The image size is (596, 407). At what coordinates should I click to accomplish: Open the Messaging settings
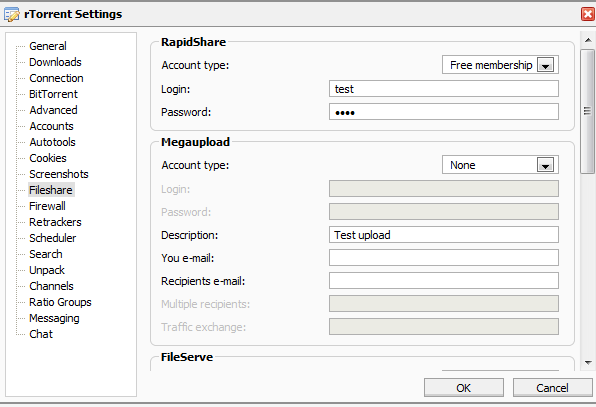[54, 318]
